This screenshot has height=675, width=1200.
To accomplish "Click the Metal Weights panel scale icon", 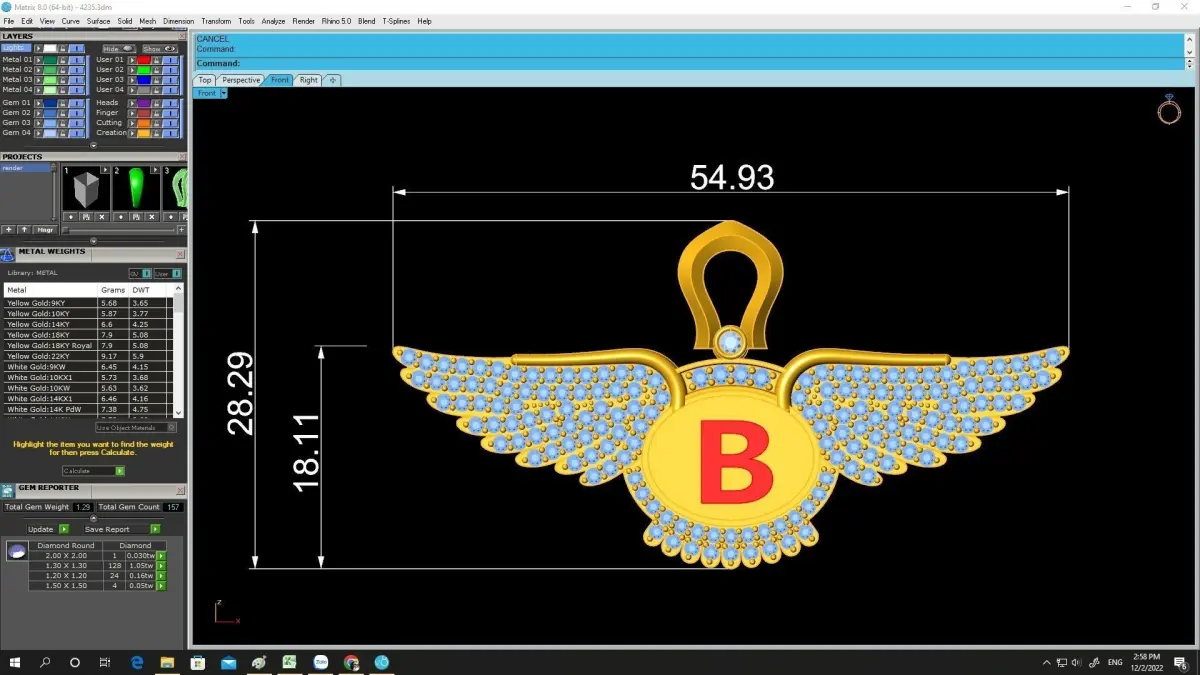I will pos(7,255).
